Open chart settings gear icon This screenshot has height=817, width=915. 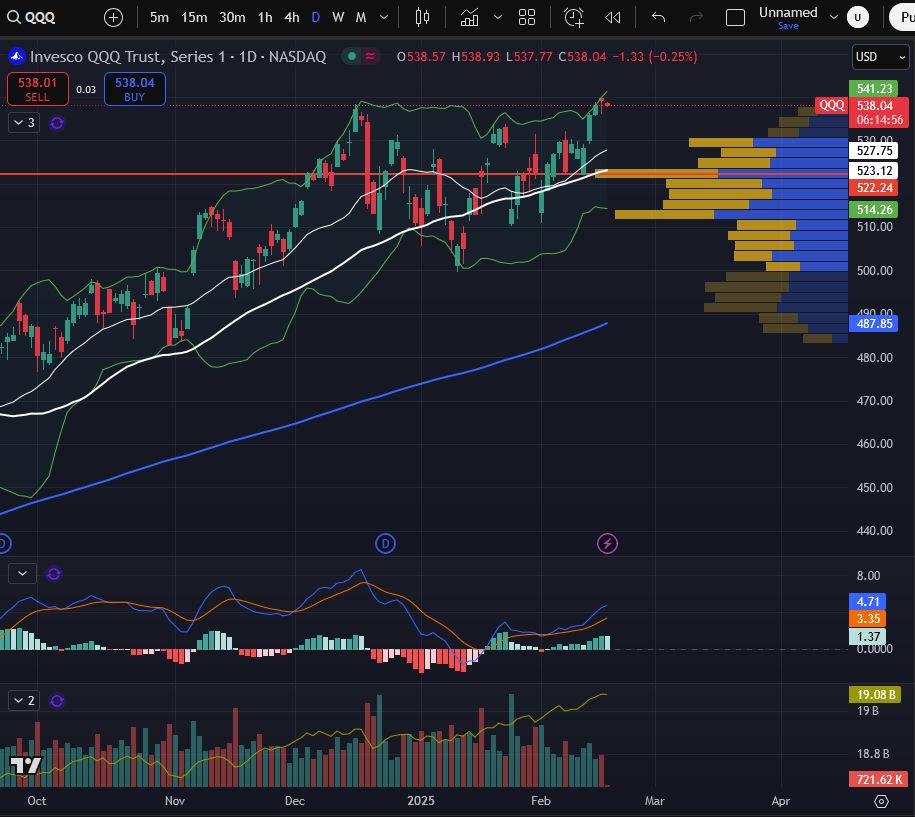pos(882,801)
